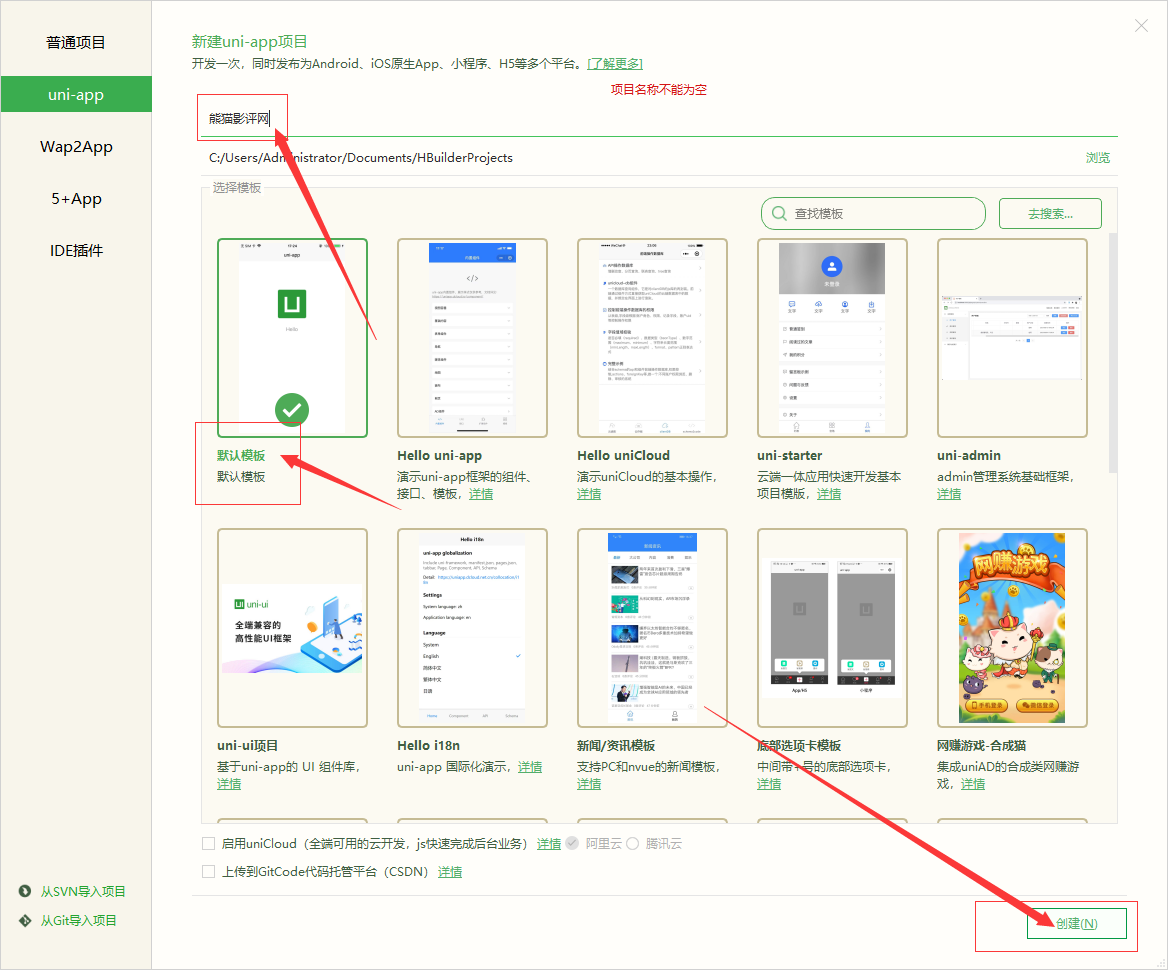Open 详情 link for 新闻/资讯模板
Image resolution: width=1168 pixels, height=970 pixels.
point(588,784)
